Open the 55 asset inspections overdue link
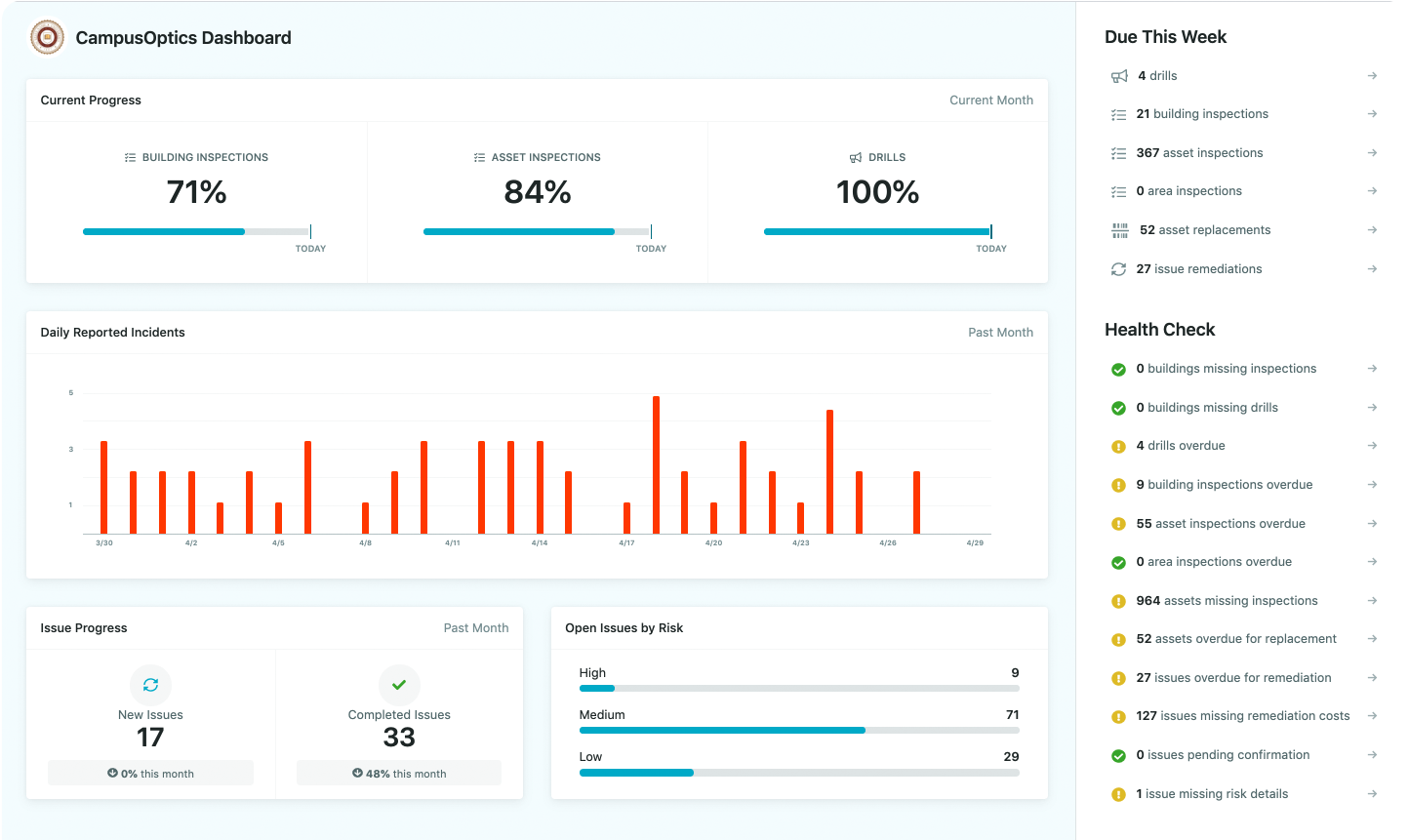 click(1220, 524)
